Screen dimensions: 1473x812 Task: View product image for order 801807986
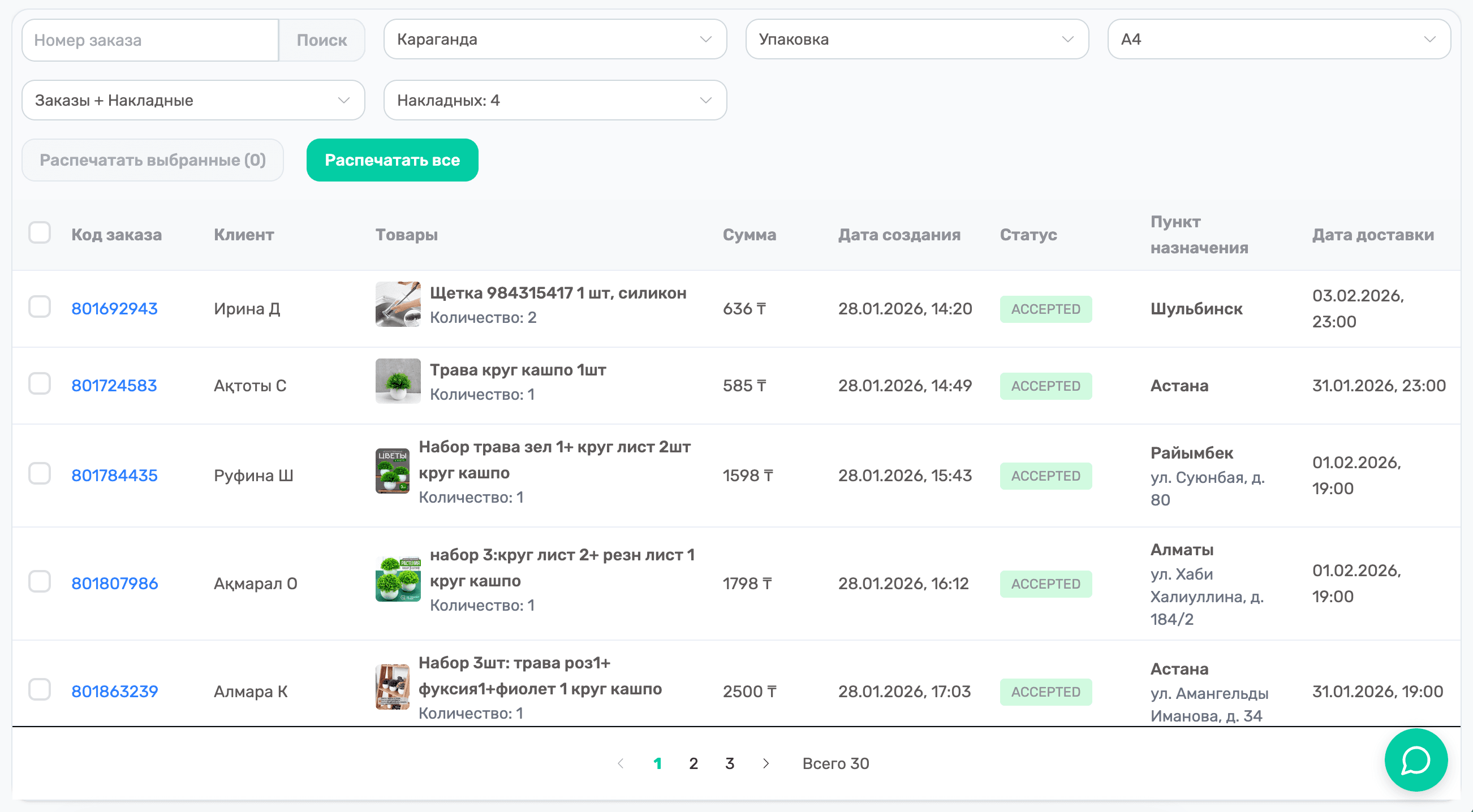(398, 579)
